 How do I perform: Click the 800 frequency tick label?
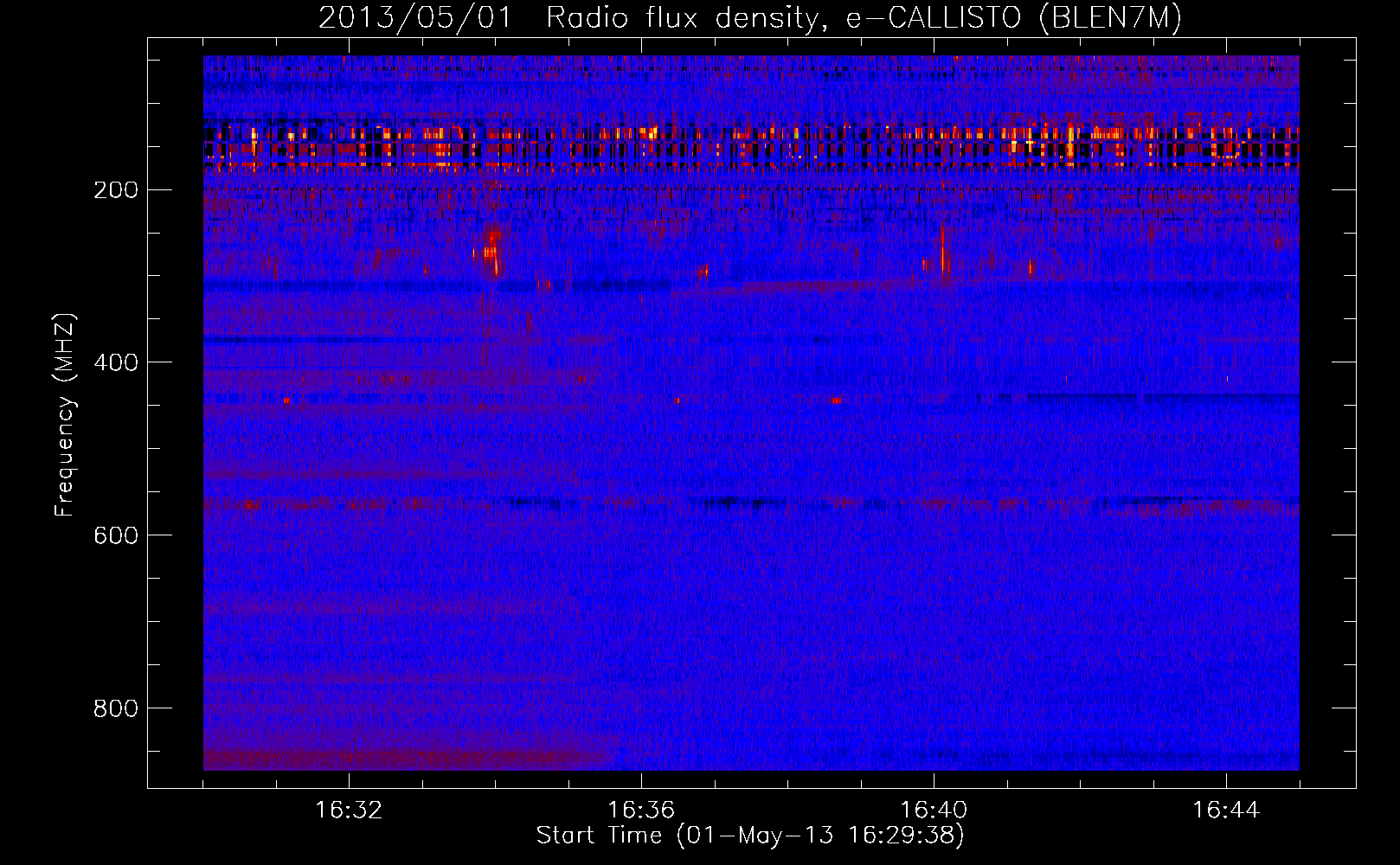click(x=115, y=709)
